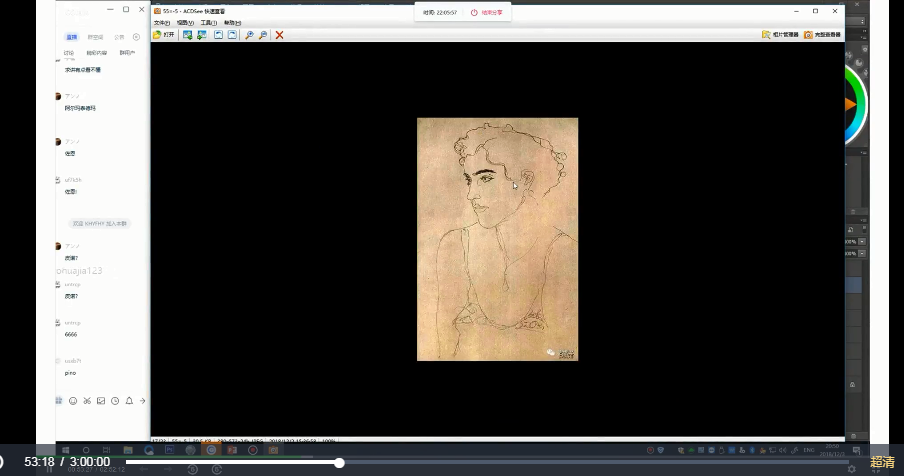This screenshot has width=904, height=476.
Task: Open the Windows Start button on recorded taskbar
Action: pyautogui.click(x=65, y=450)
